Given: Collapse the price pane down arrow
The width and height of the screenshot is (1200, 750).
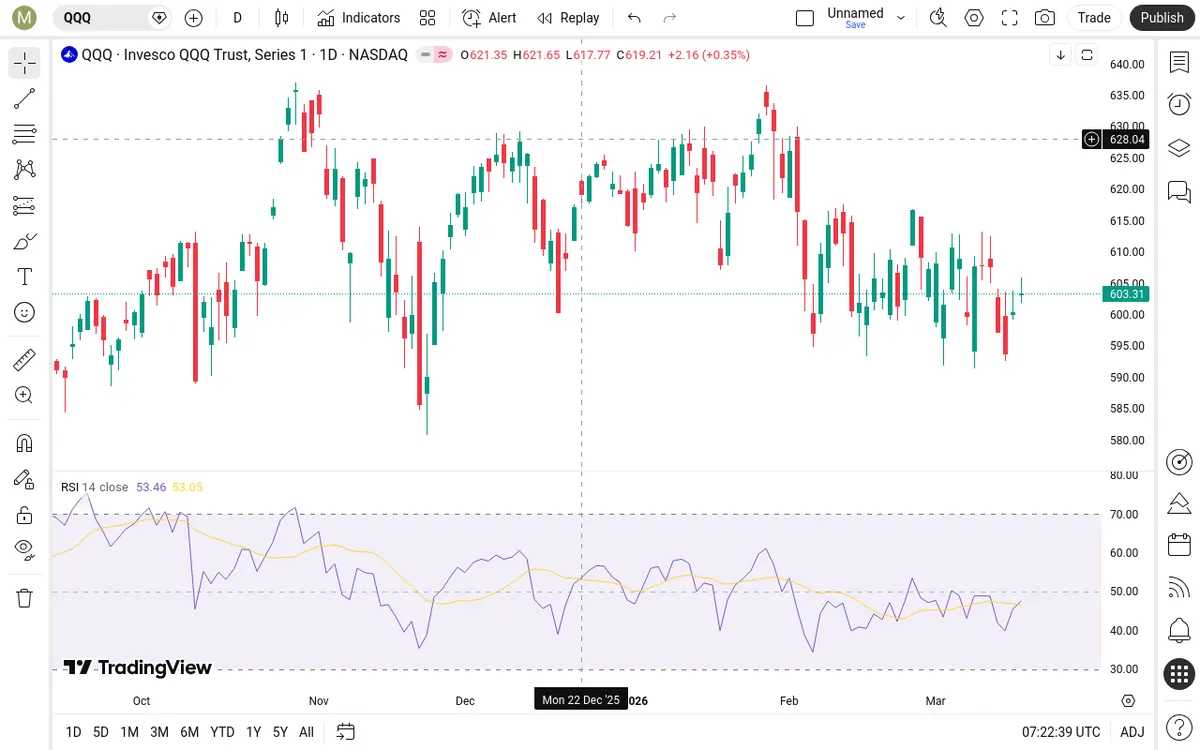Looking at the screenshot, I should 1061,55.
